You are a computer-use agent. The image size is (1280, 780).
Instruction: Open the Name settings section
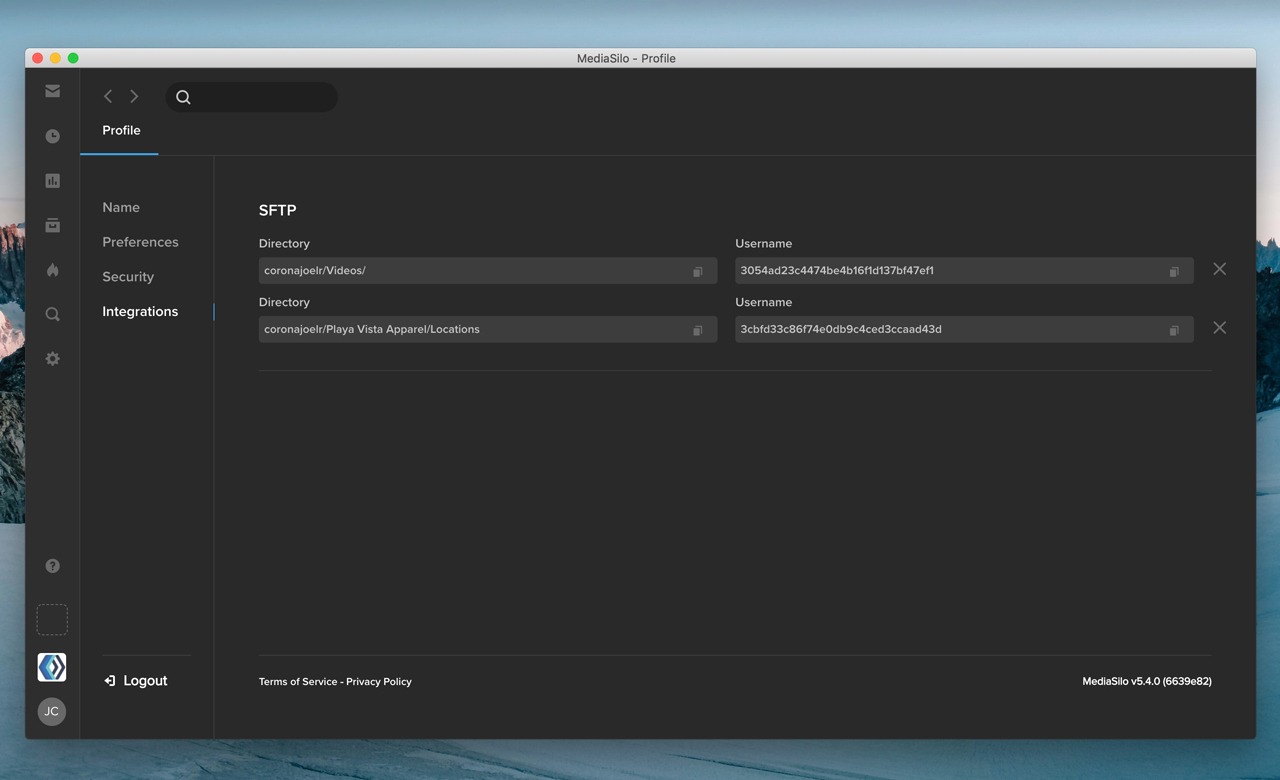click(x=121, y=207)
